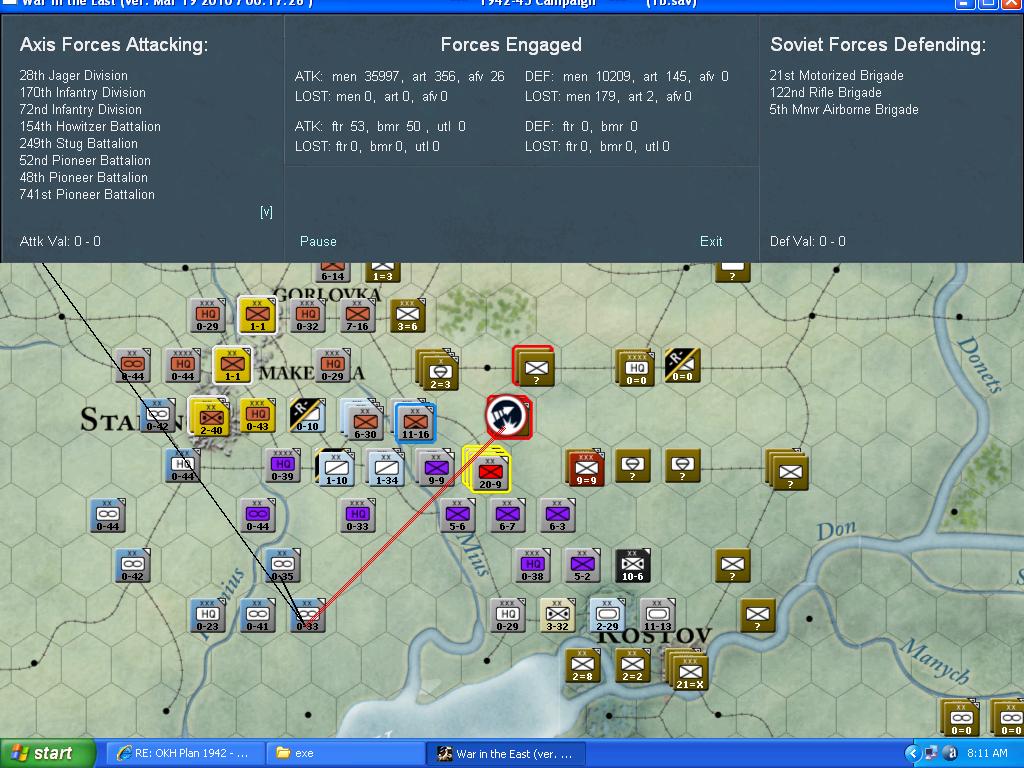Click the system tray clock 8:11 AM
The width and height of the screenshot is (1024, 768).
tap(987, 754)
